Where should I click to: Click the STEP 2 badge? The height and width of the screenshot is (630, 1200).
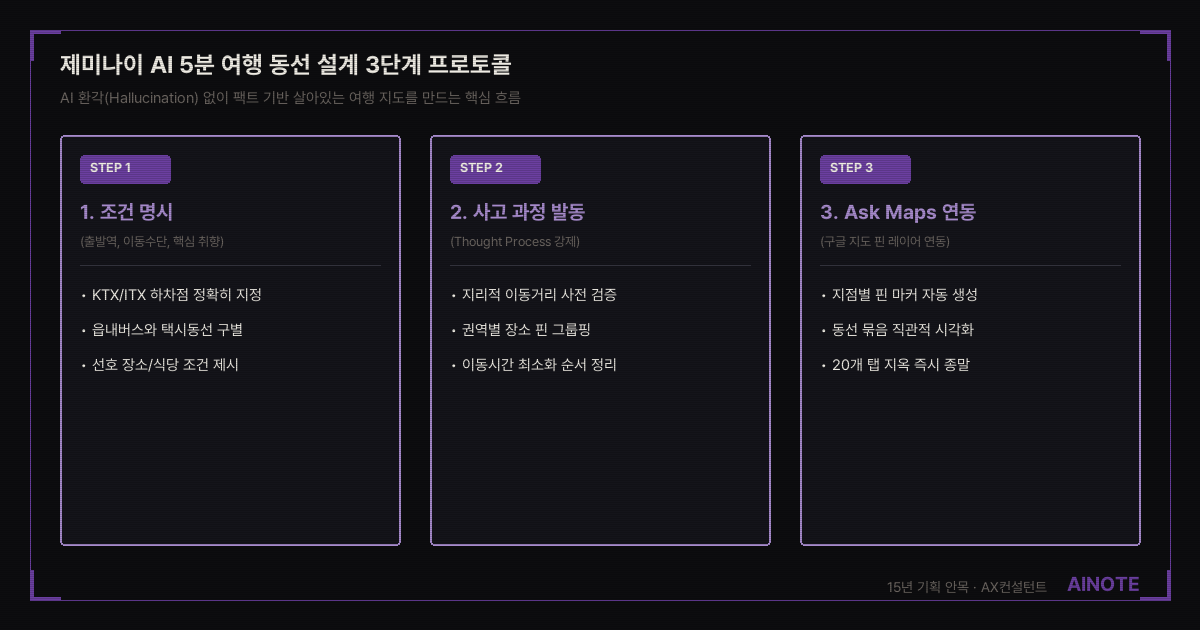pos(495,169)
